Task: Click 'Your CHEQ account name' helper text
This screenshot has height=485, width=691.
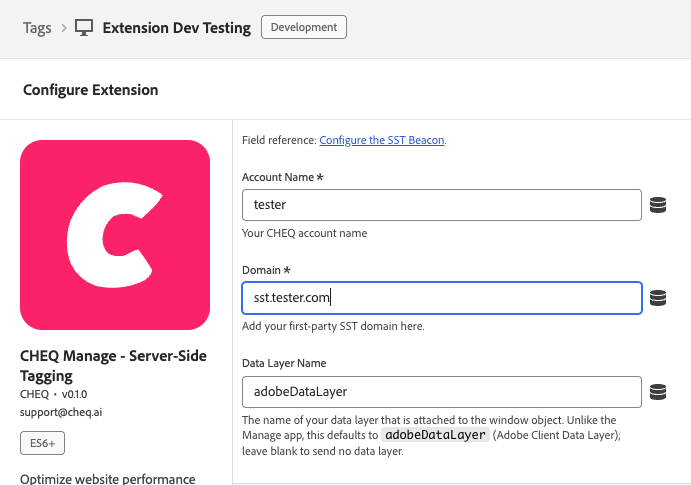Action: point(305,233)
